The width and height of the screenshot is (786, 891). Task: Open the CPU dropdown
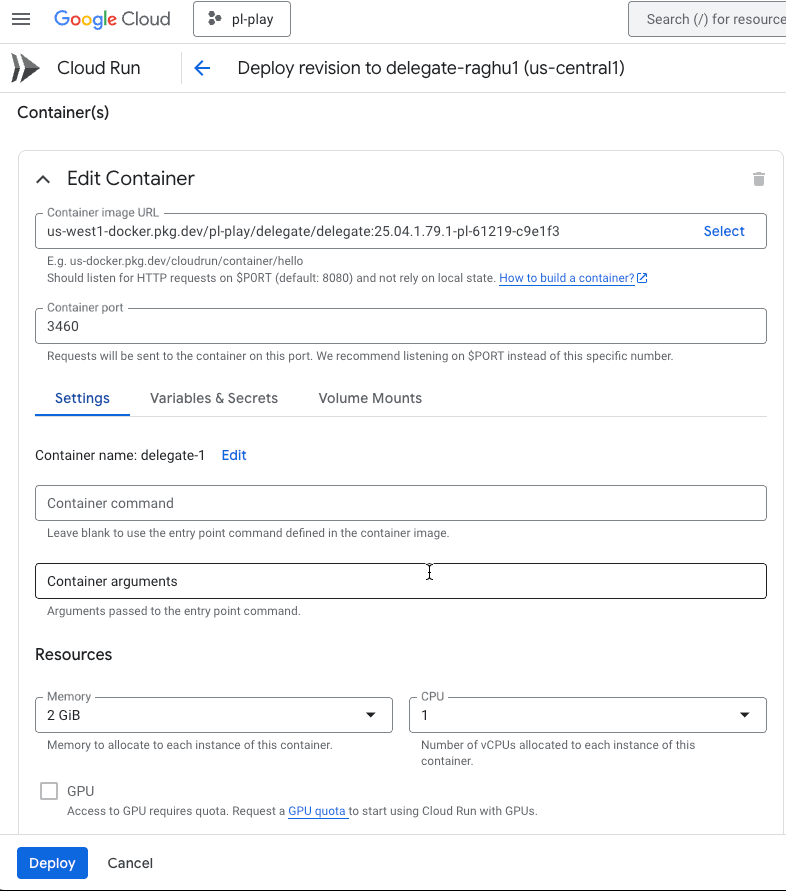(x=587, y=715)
